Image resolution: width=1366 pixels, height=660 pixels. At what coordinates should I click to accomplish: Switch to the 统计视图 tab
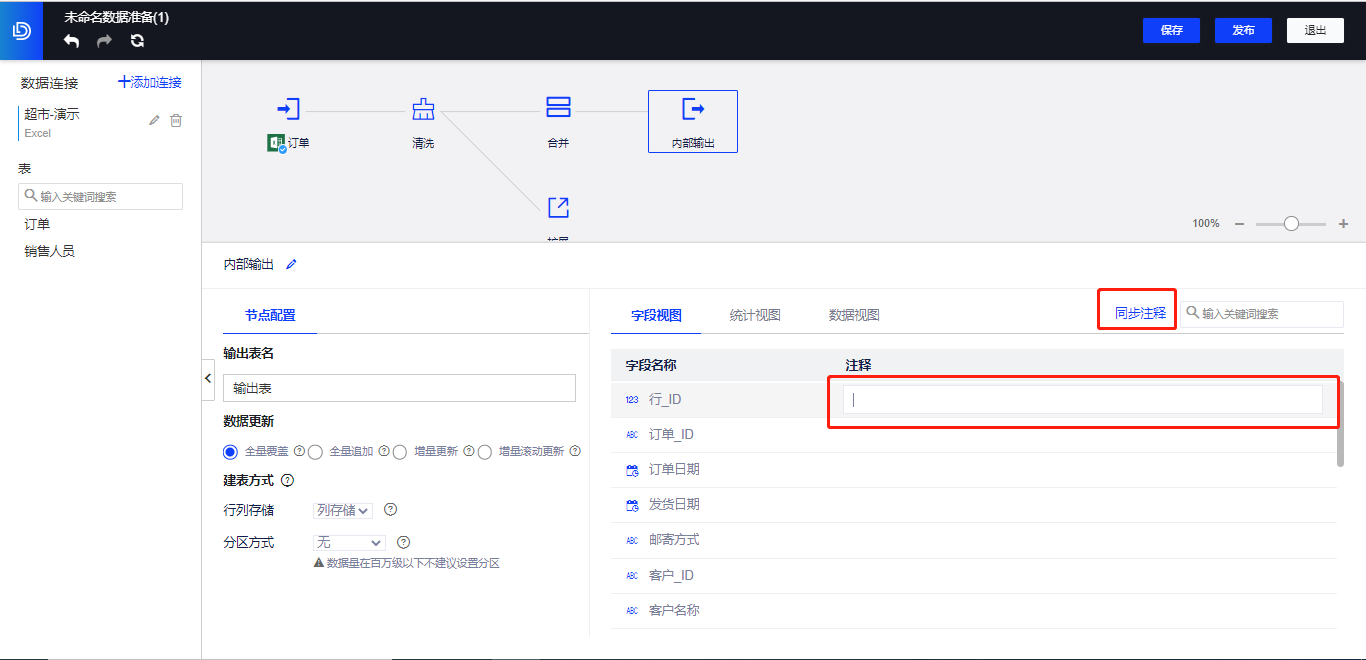point(754,313)
